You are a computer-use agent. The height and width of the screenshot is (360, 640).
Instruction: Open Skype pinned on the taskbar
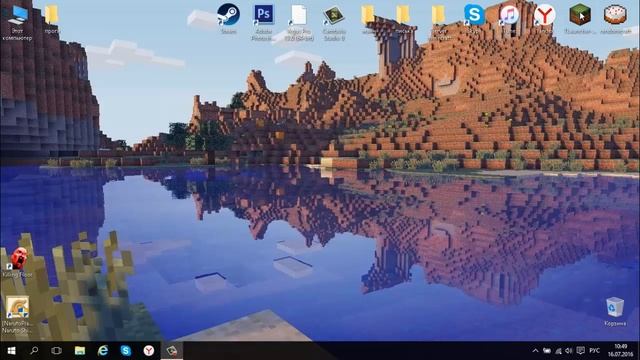click(126, 351)
